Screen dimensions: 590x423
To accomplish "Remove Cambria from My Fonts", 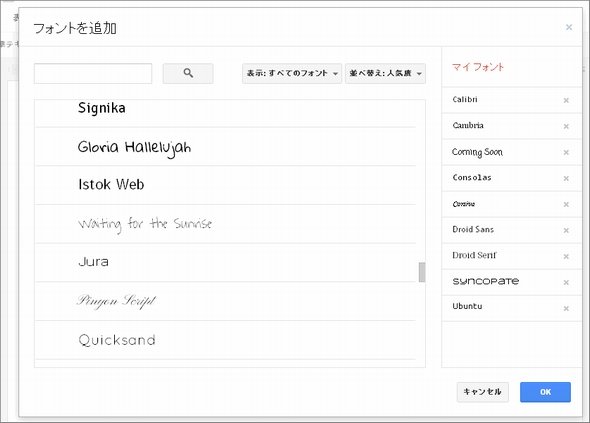I will tap(566, 126).
